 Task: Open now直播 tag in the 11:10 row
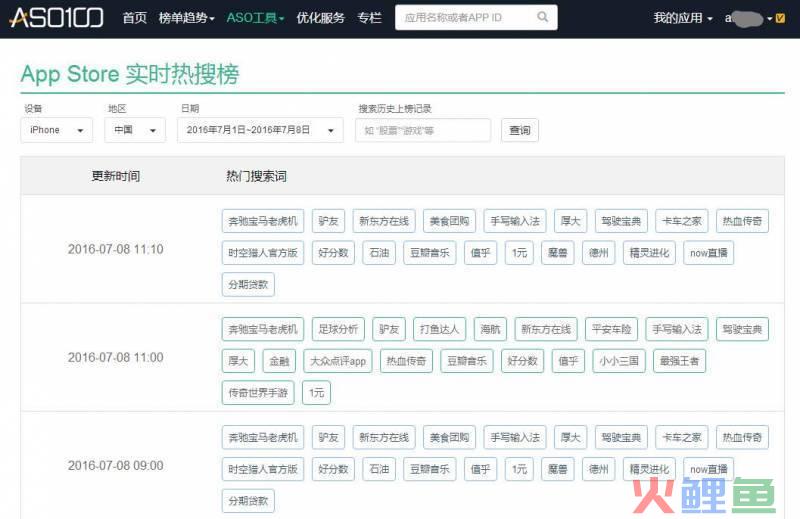click(x=709, y=253)
